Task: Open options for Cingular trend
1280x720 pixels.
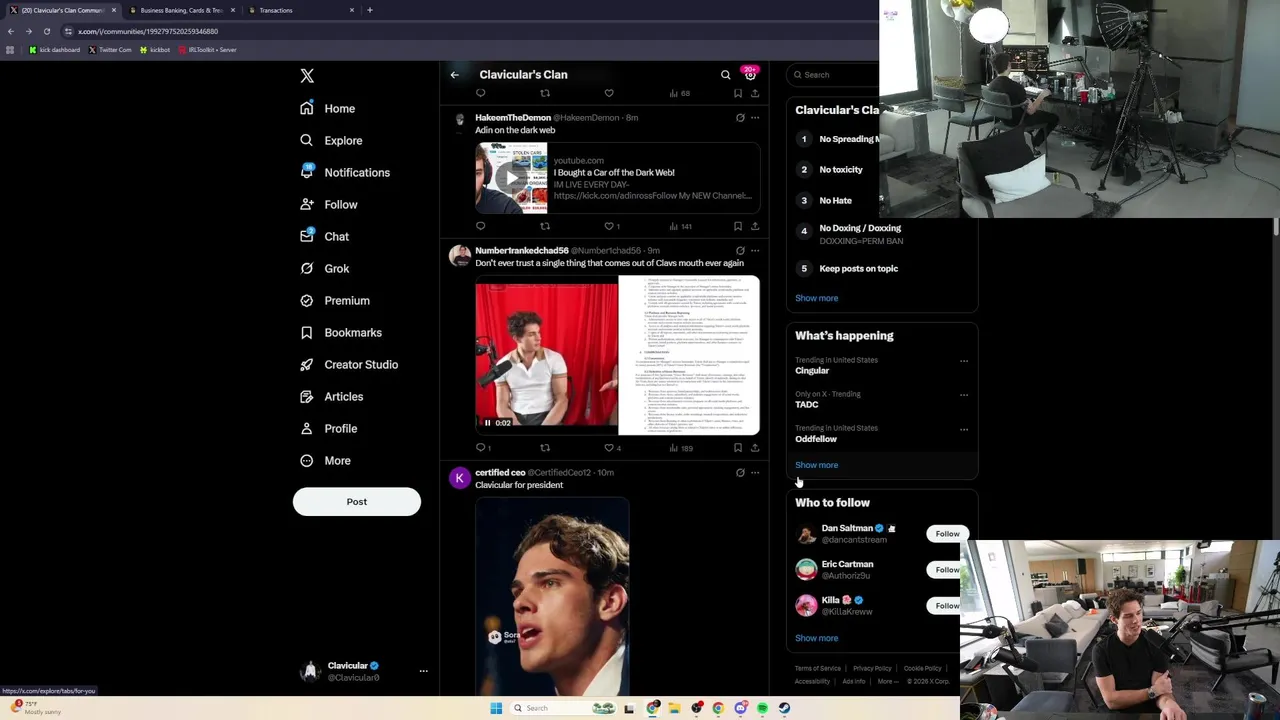Action: (x=964, y=361)
